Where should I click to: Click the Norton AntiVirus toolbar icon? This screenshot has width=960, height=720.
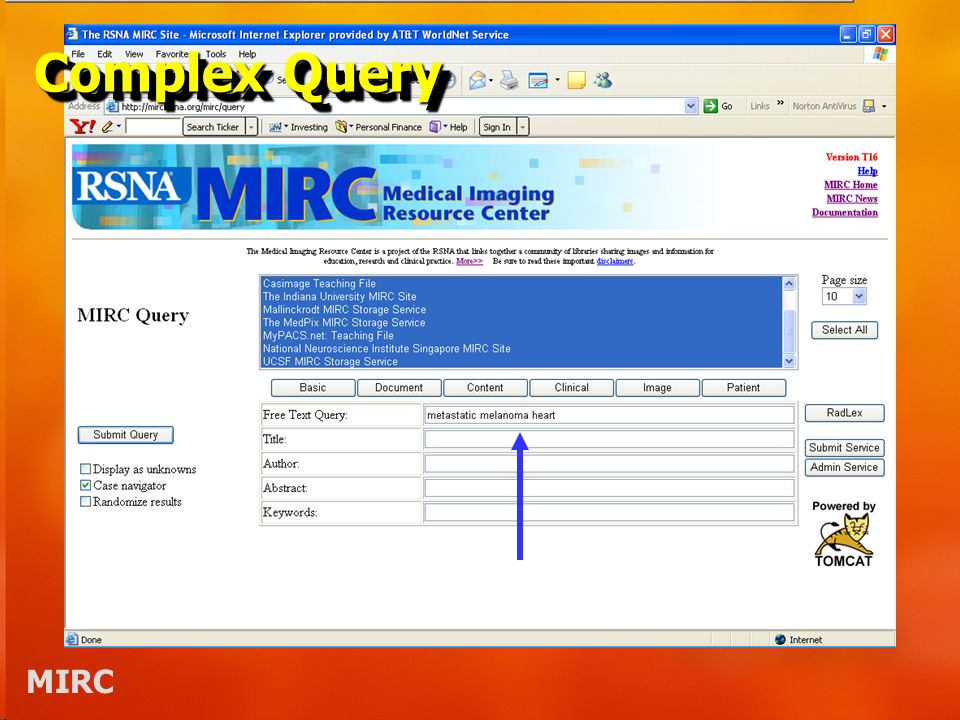[868, 106]
